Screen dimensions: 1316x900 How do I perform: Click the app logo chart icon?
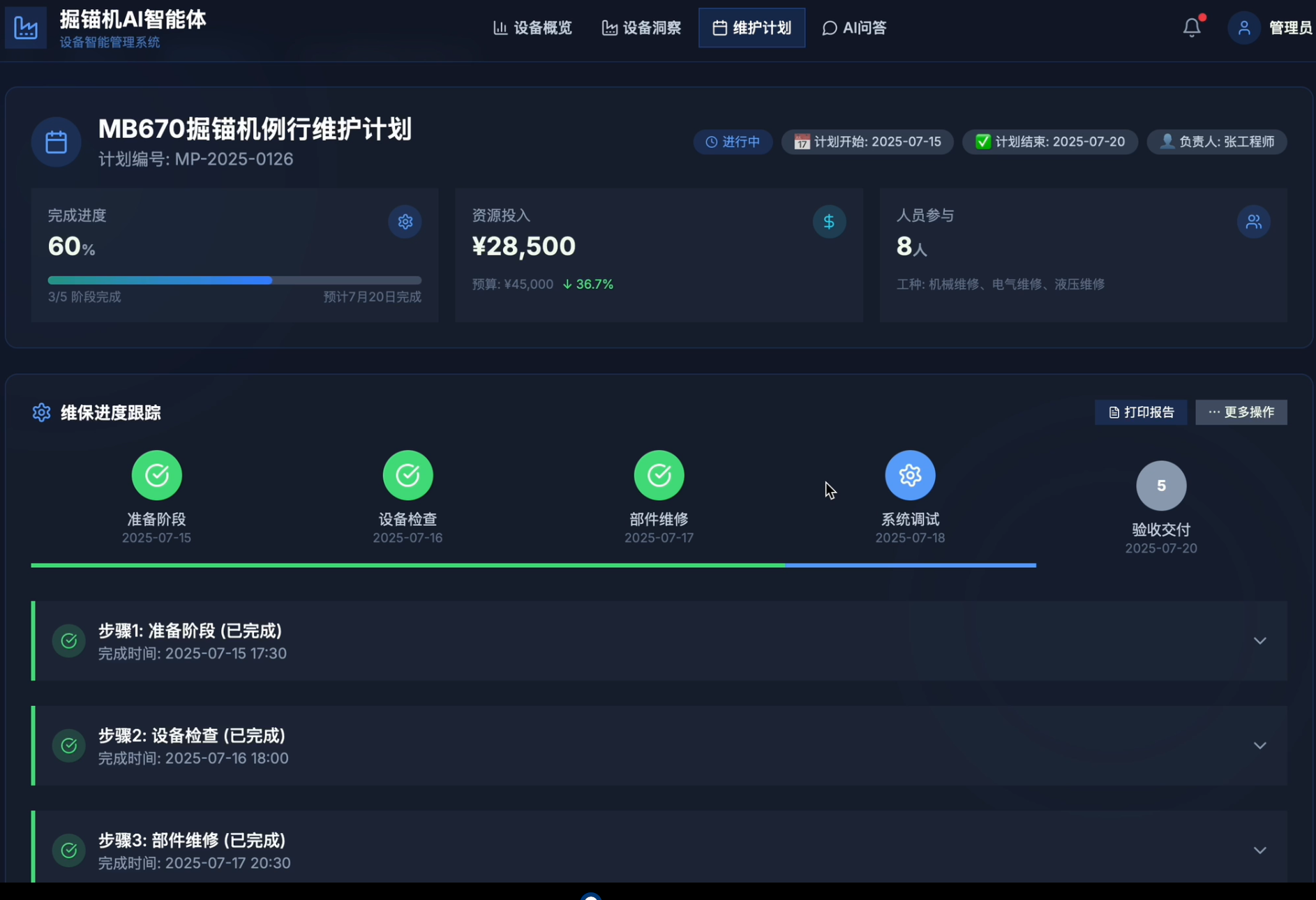(x=26, y=28)
